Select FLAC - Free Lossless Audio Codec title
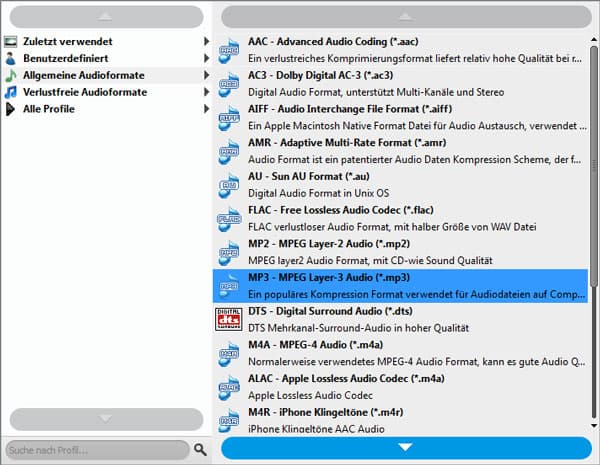 341,210
